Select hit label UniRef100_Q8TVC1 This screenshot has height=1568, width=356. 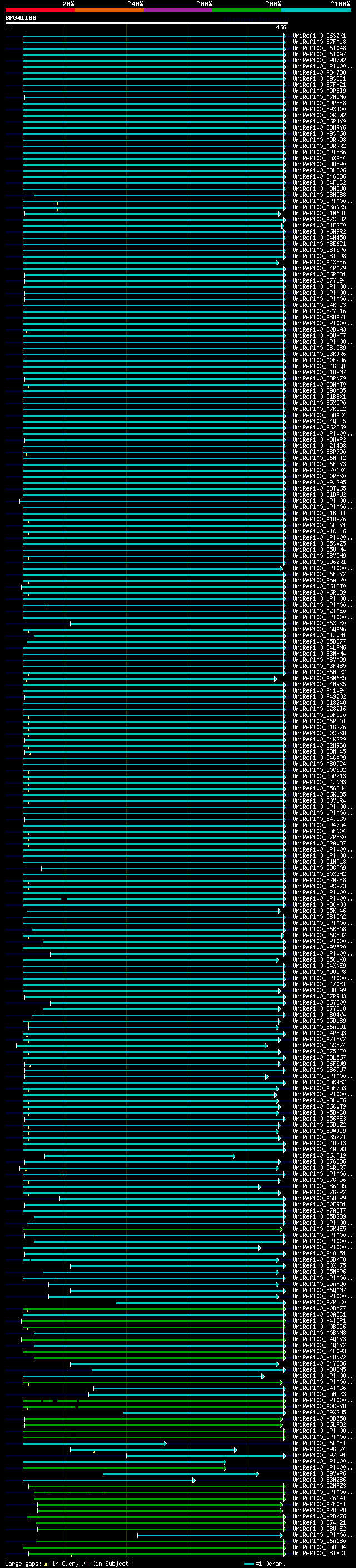tap(319, 1553)
